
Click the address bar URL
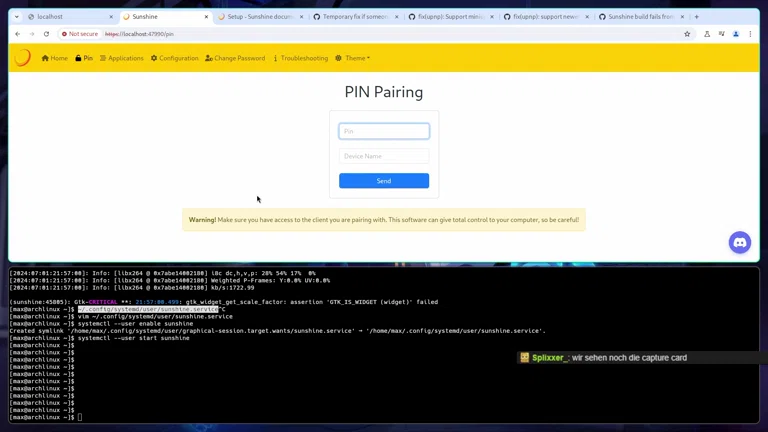(x=140, y=34)
